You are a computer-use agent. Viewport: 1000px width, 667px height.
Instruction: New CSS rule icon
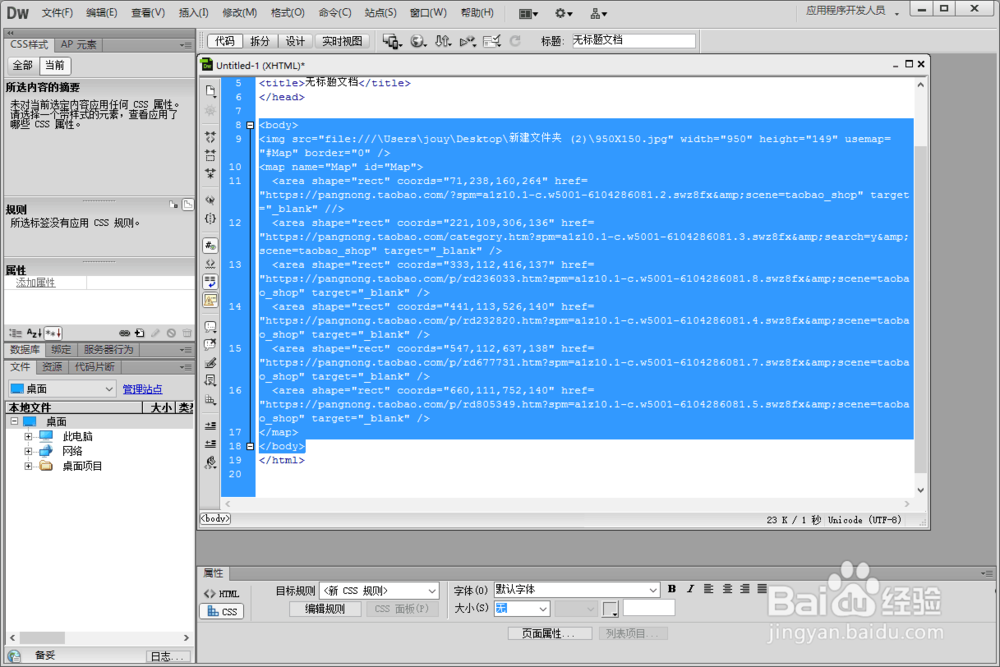(x=140, y=333)
